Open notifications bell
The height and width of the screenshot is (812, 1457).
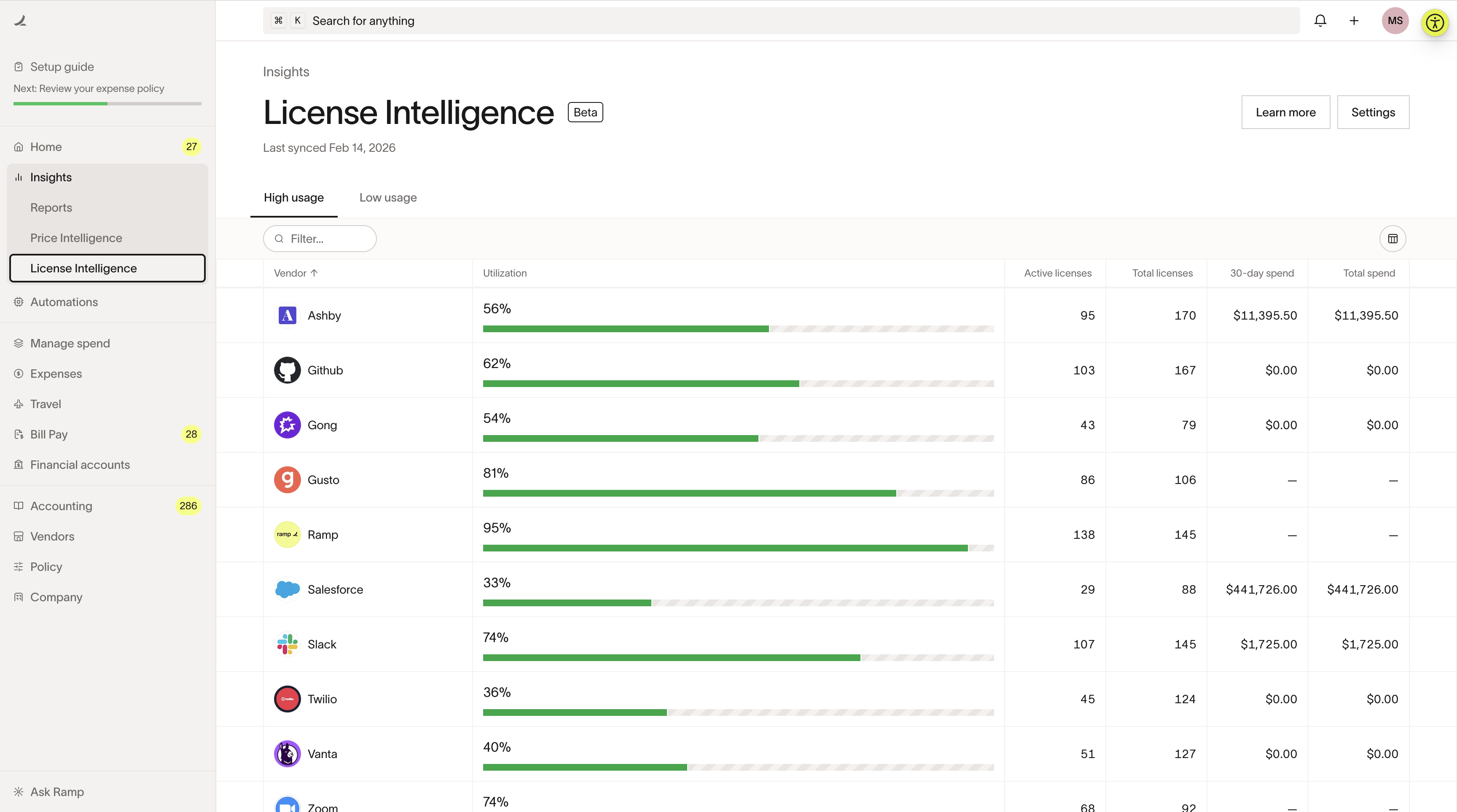pyautogui.click(x=1320, y=21)
